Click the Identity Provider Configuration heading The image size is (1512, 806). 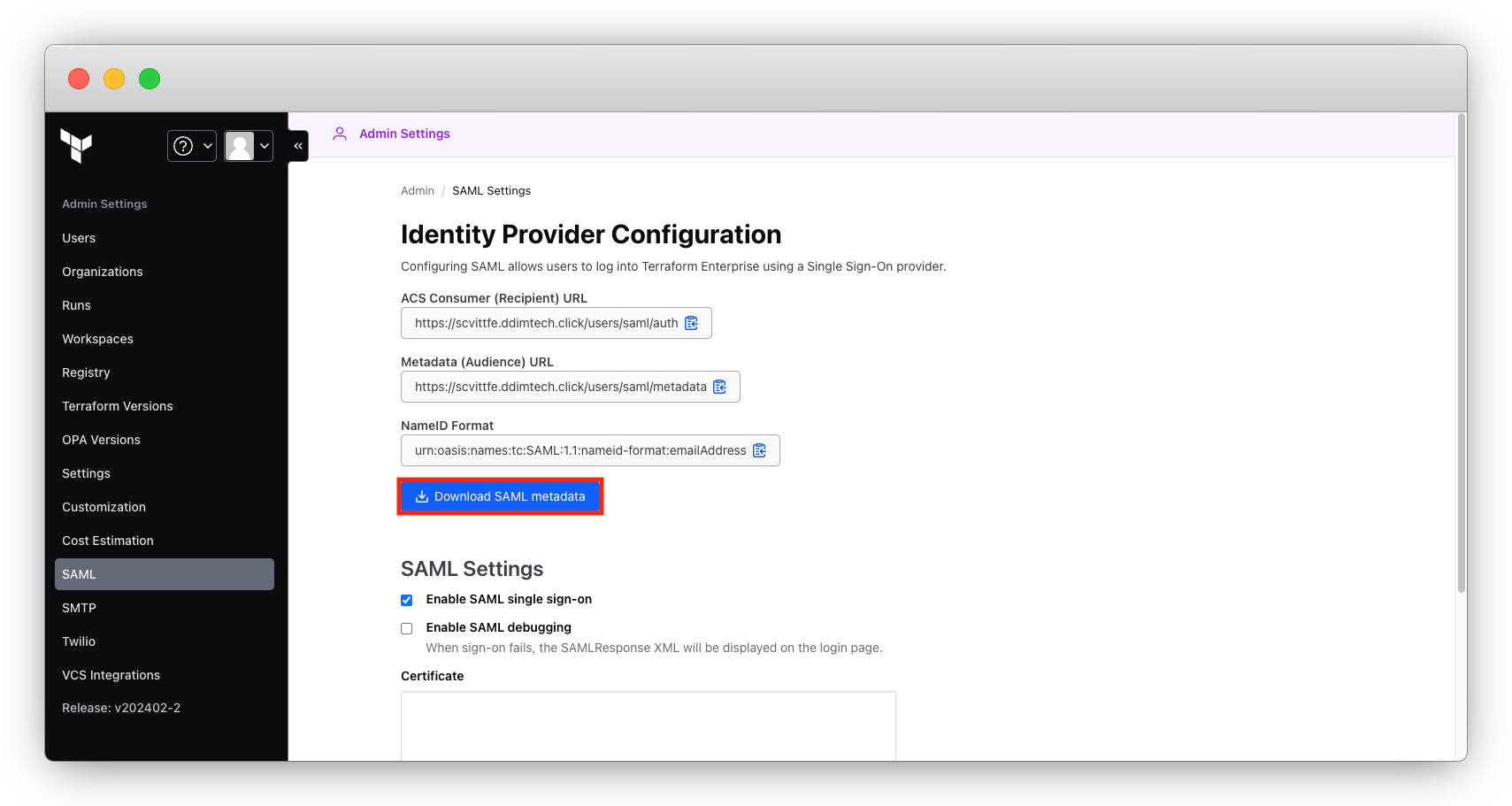591,234
